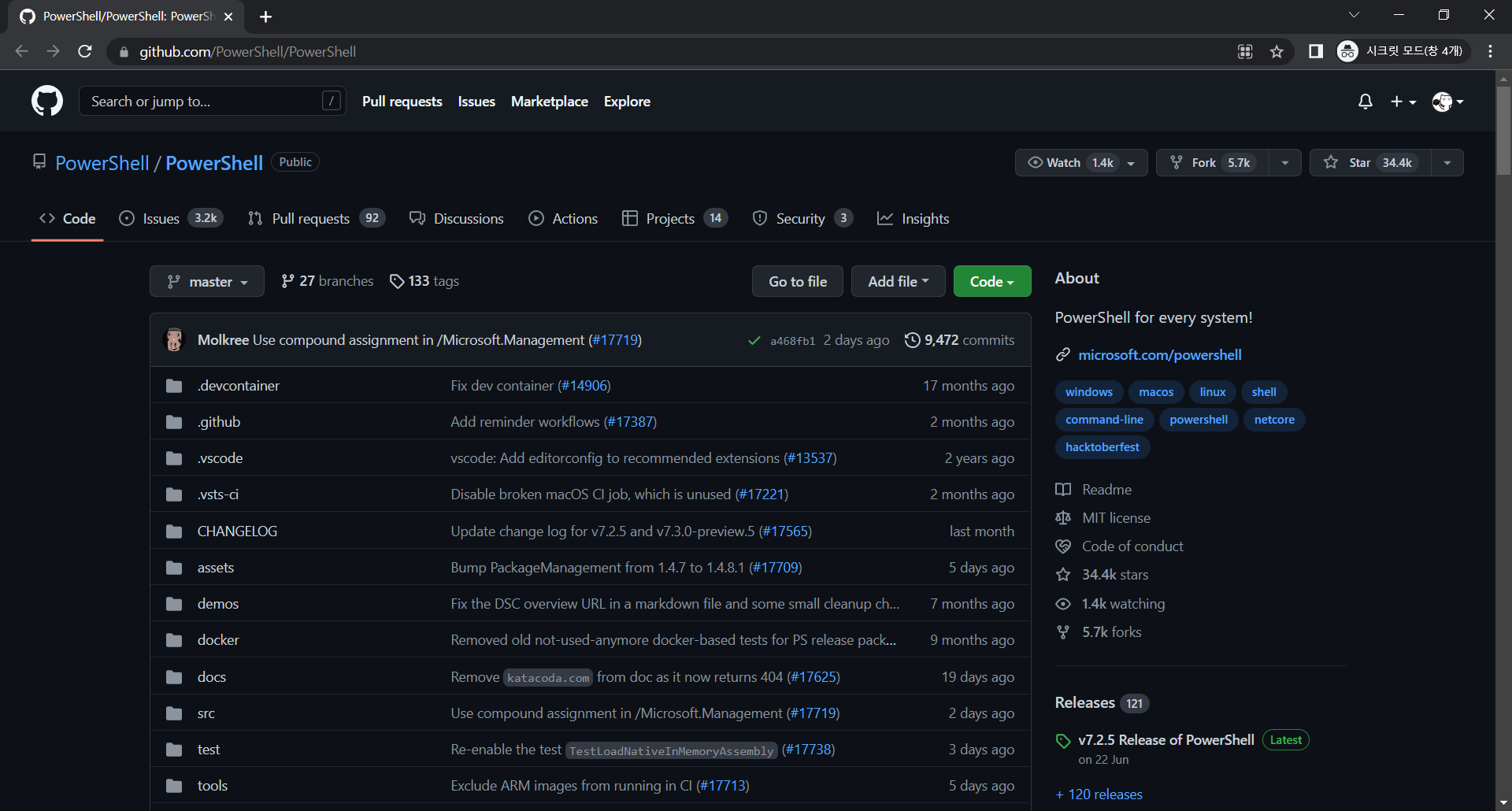This screenshot has height=811, width=1512.
Task: Click the GitHub octocat logo
Action: coord(47,102)
